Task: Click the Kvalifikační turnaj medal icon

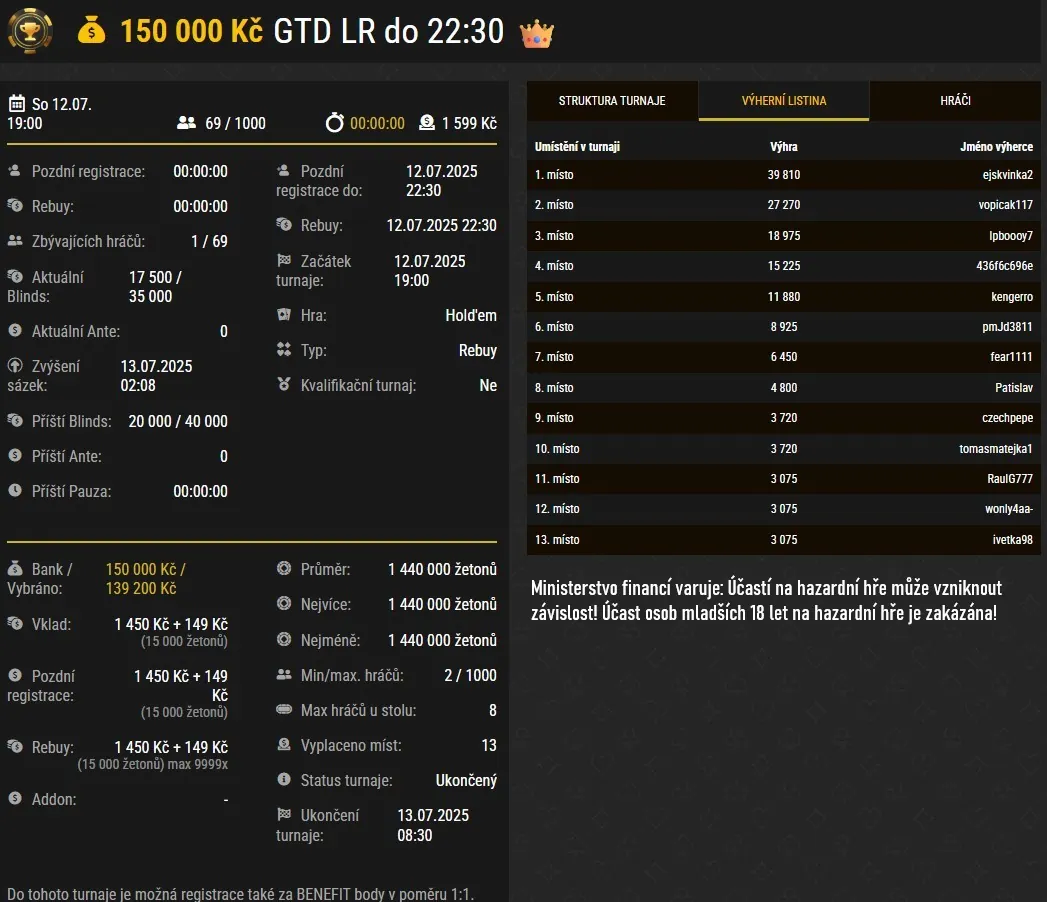Action: click(284, 384)
